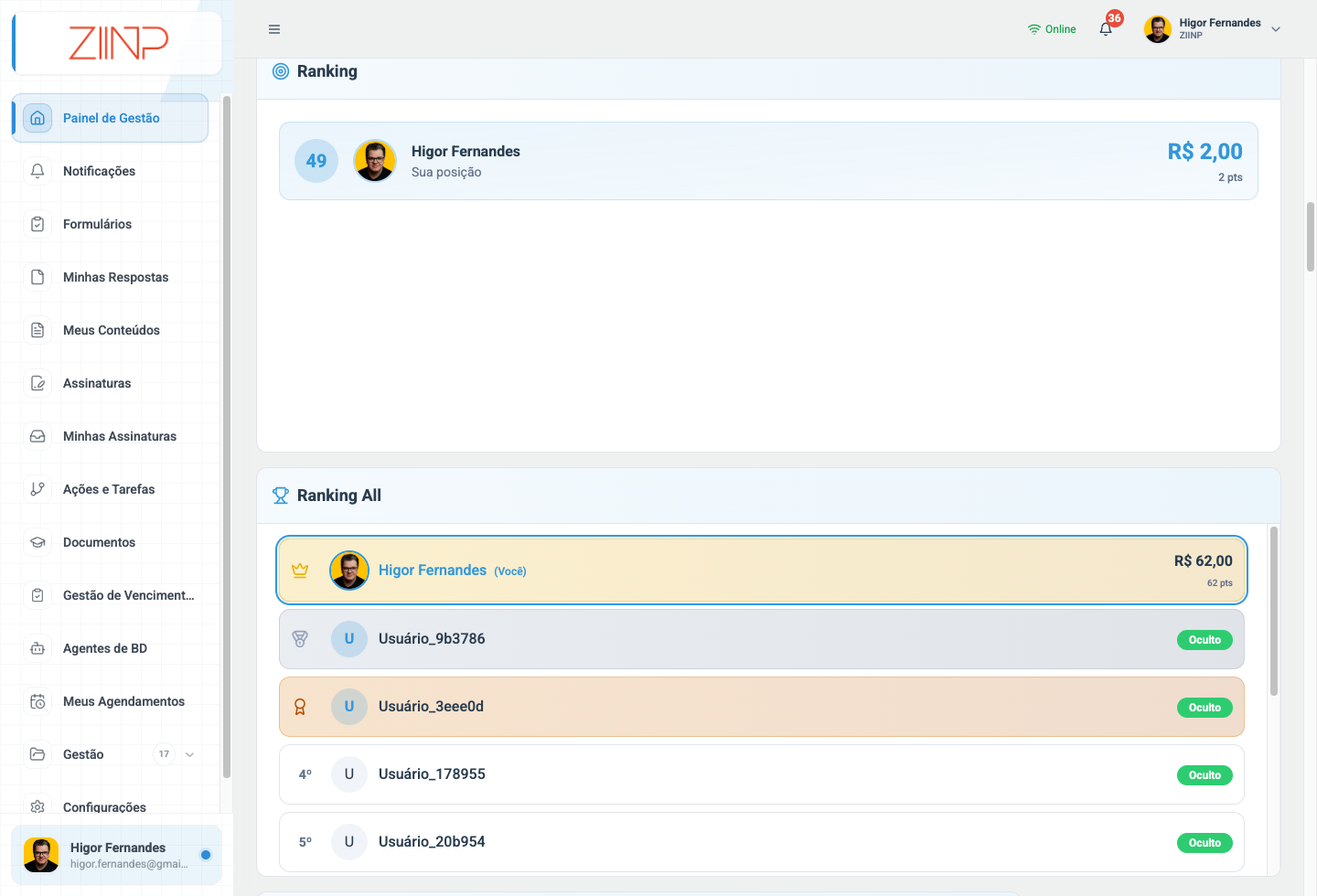Select Documentos in the sidebar

[x=111, y=542]
